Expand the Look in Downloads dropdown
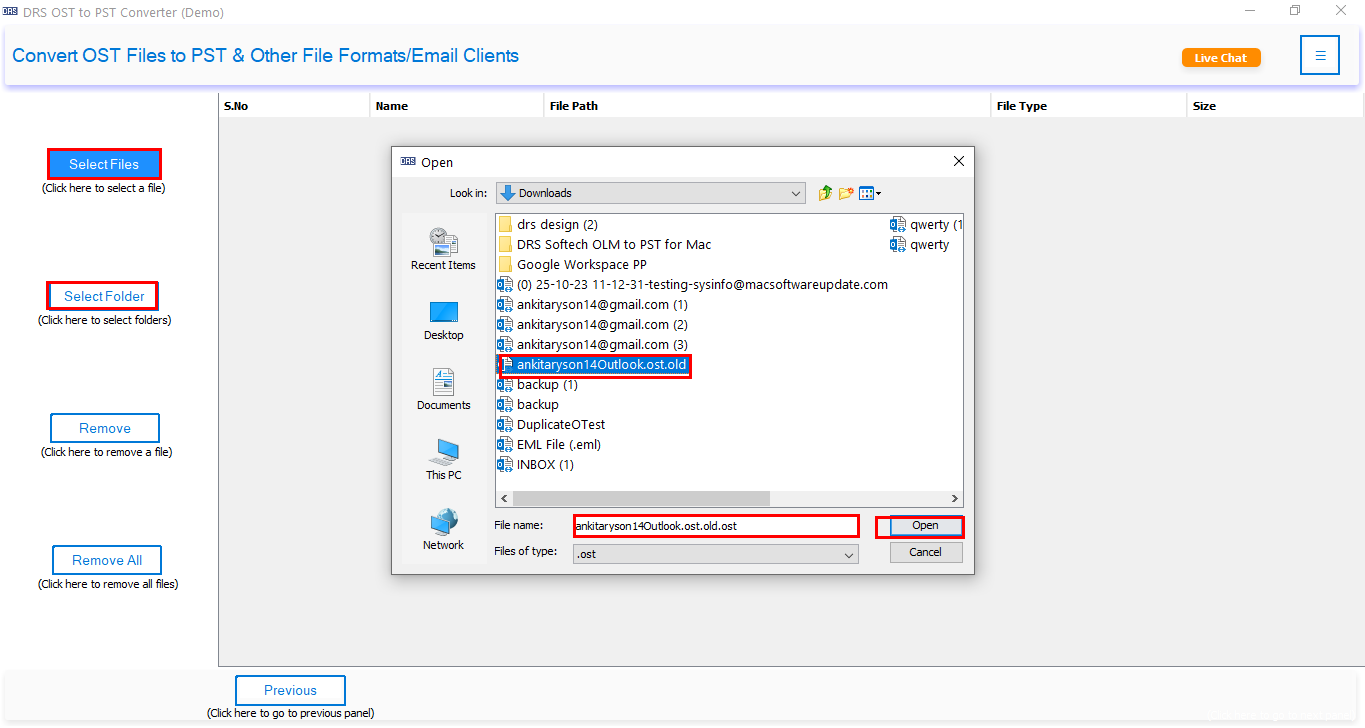The width and height of the screenshot is (1365, 728). pos(651,193)
